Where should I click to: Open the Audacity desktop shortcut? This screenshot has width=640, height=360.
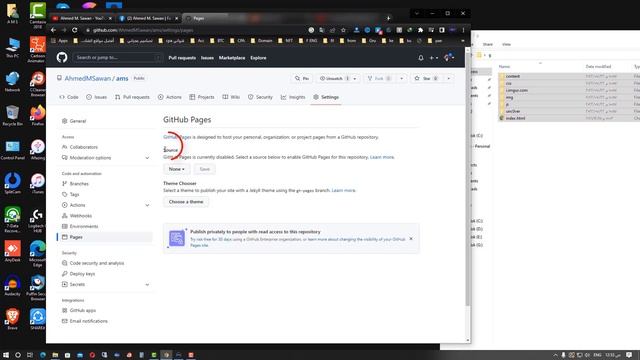[12, 285]
